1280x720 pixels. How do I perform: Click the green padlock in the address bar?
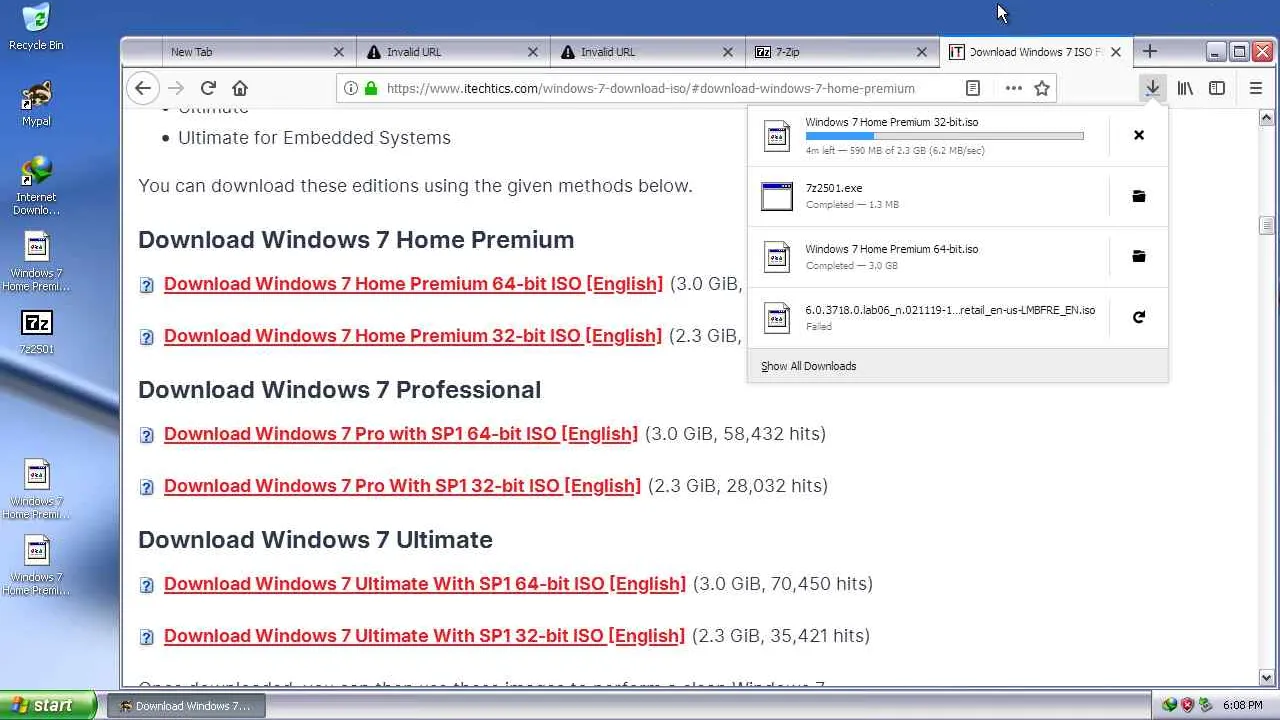pos(371,88)
